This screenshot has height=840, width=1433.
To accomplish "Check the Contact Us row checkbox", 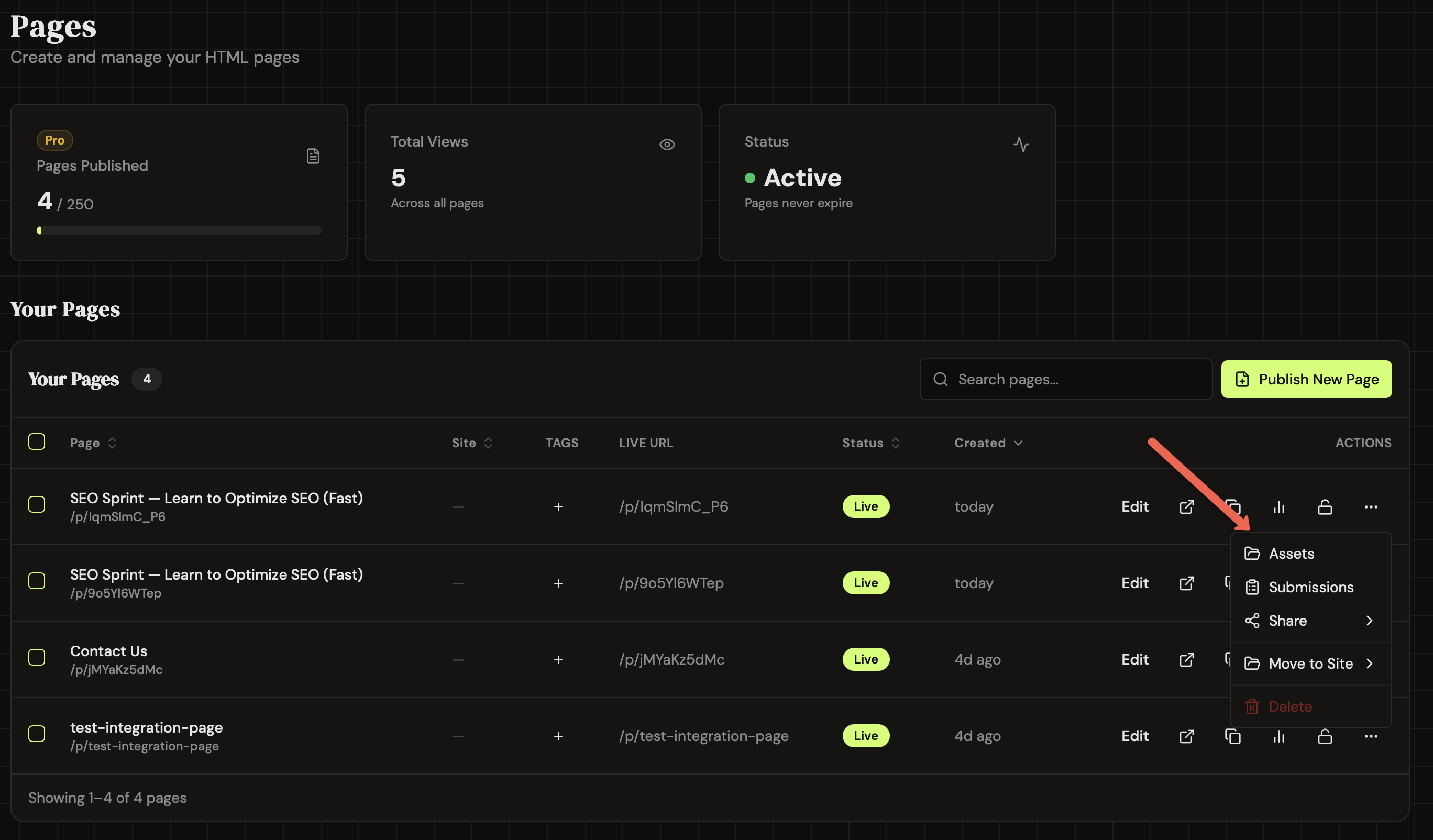I will (x=37, y=657).
